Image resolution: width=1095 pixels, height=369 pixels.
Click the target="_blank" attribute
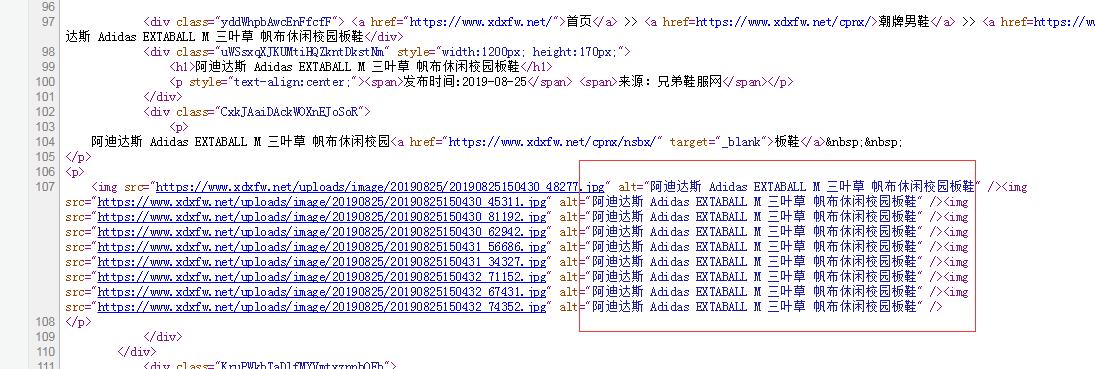click(x=719, y=142)
